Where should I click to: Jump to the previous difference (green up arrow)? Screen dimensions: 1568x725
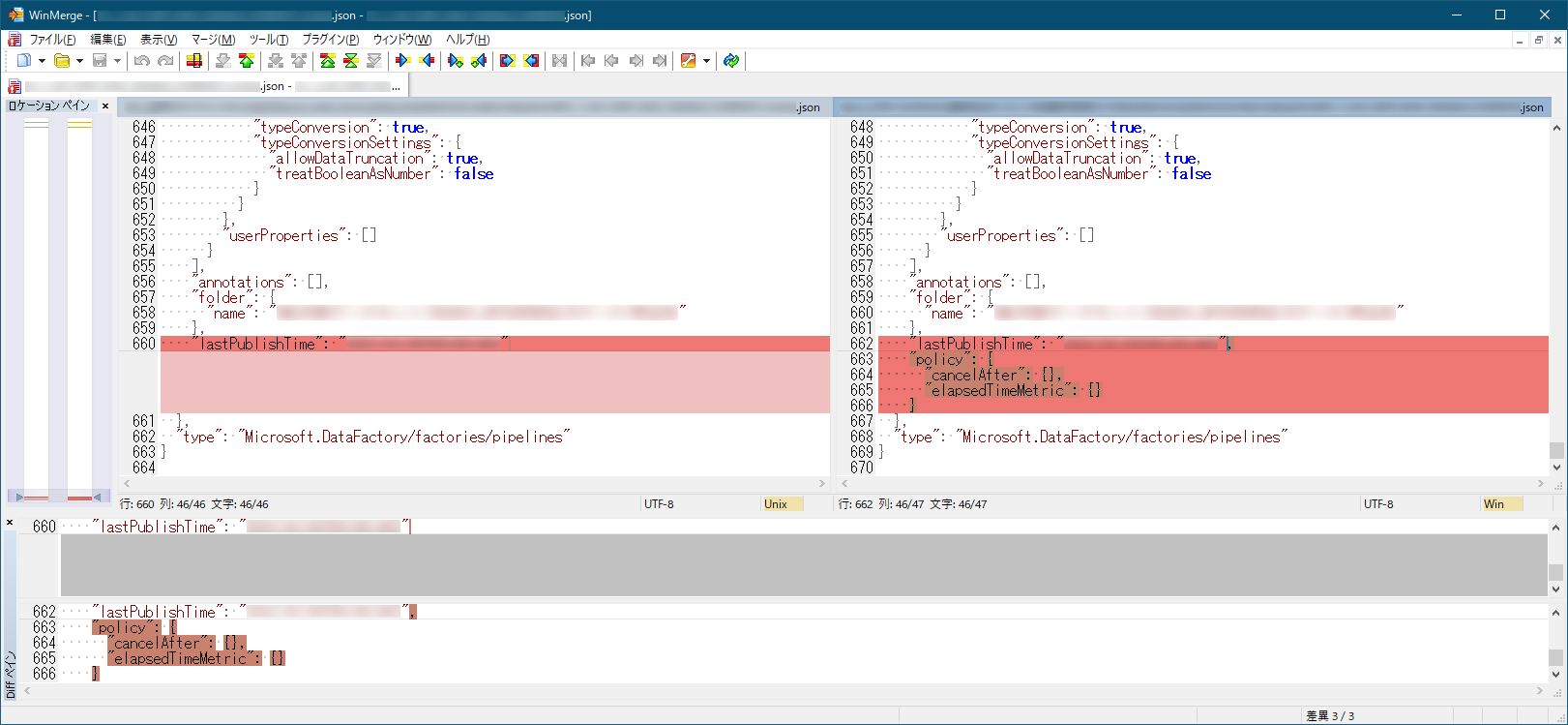point(247,61)
